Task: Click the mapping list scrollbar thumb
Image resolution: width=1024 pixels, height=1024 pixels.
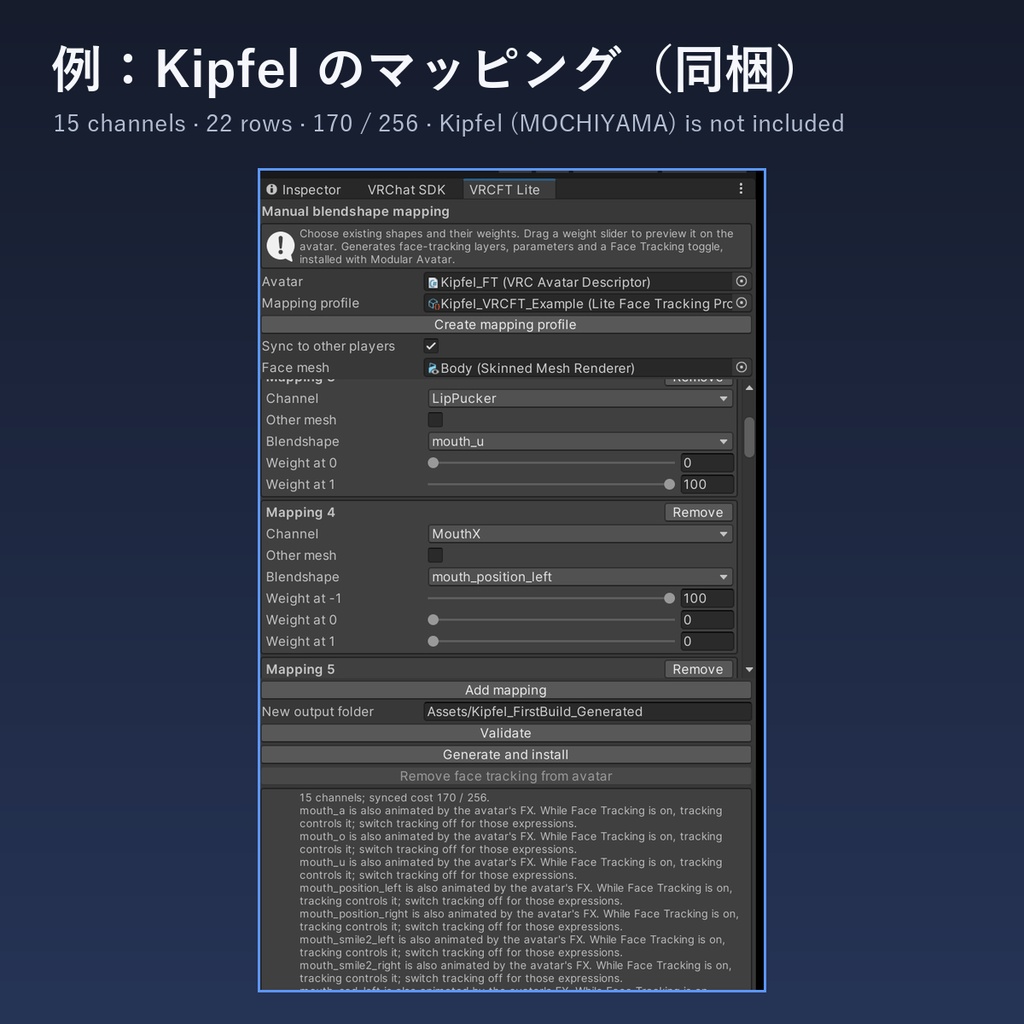Action: click(749, 437)
